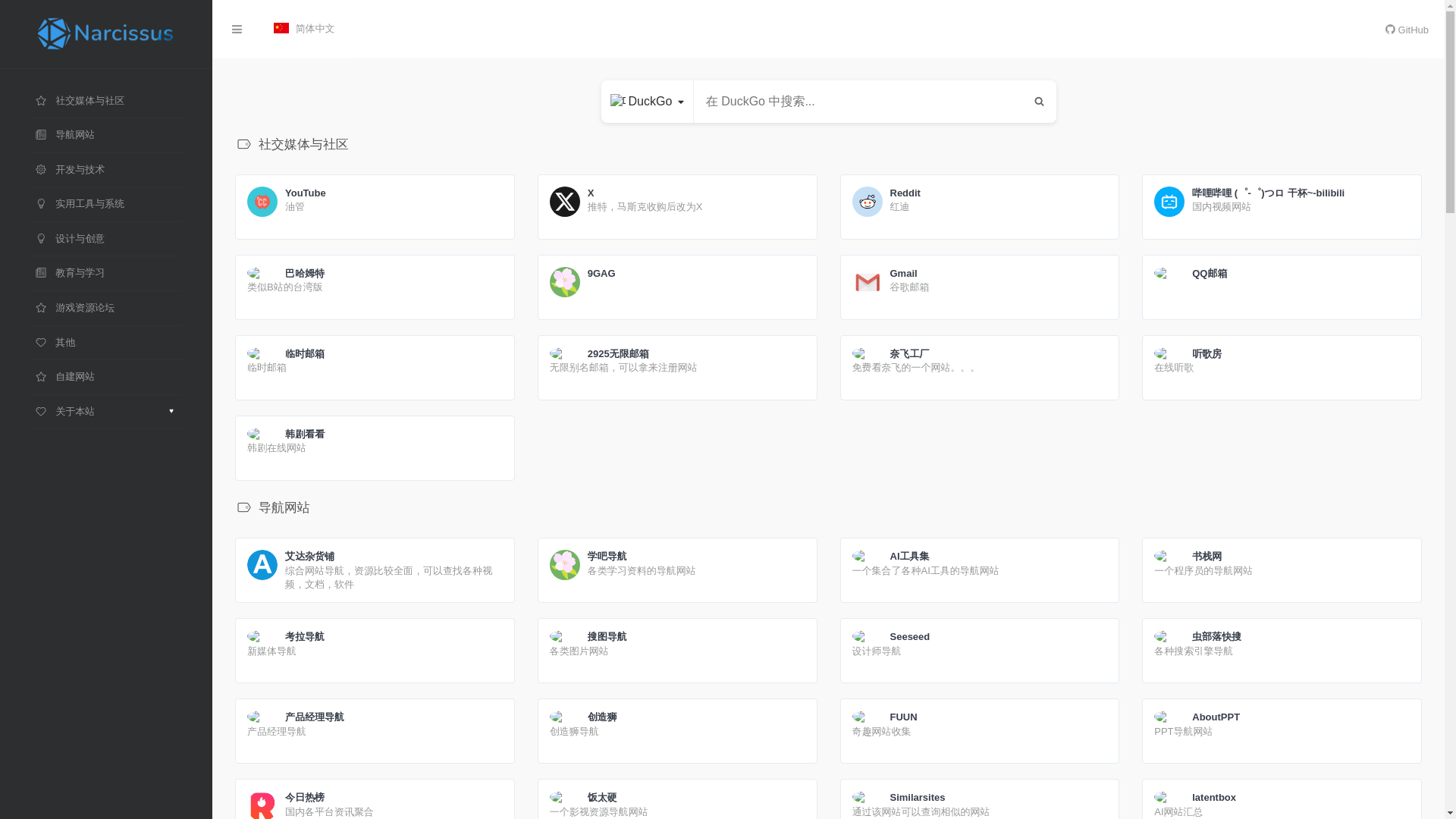
Task: Click the 导航网站 section heading
Action: (x=284, y=507)
